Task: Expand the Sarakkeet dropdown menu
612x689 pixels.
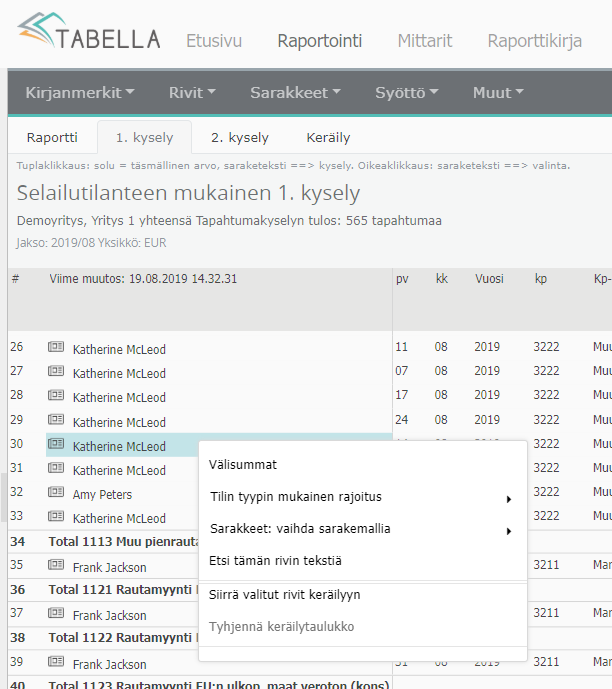Action: (295, 93)
